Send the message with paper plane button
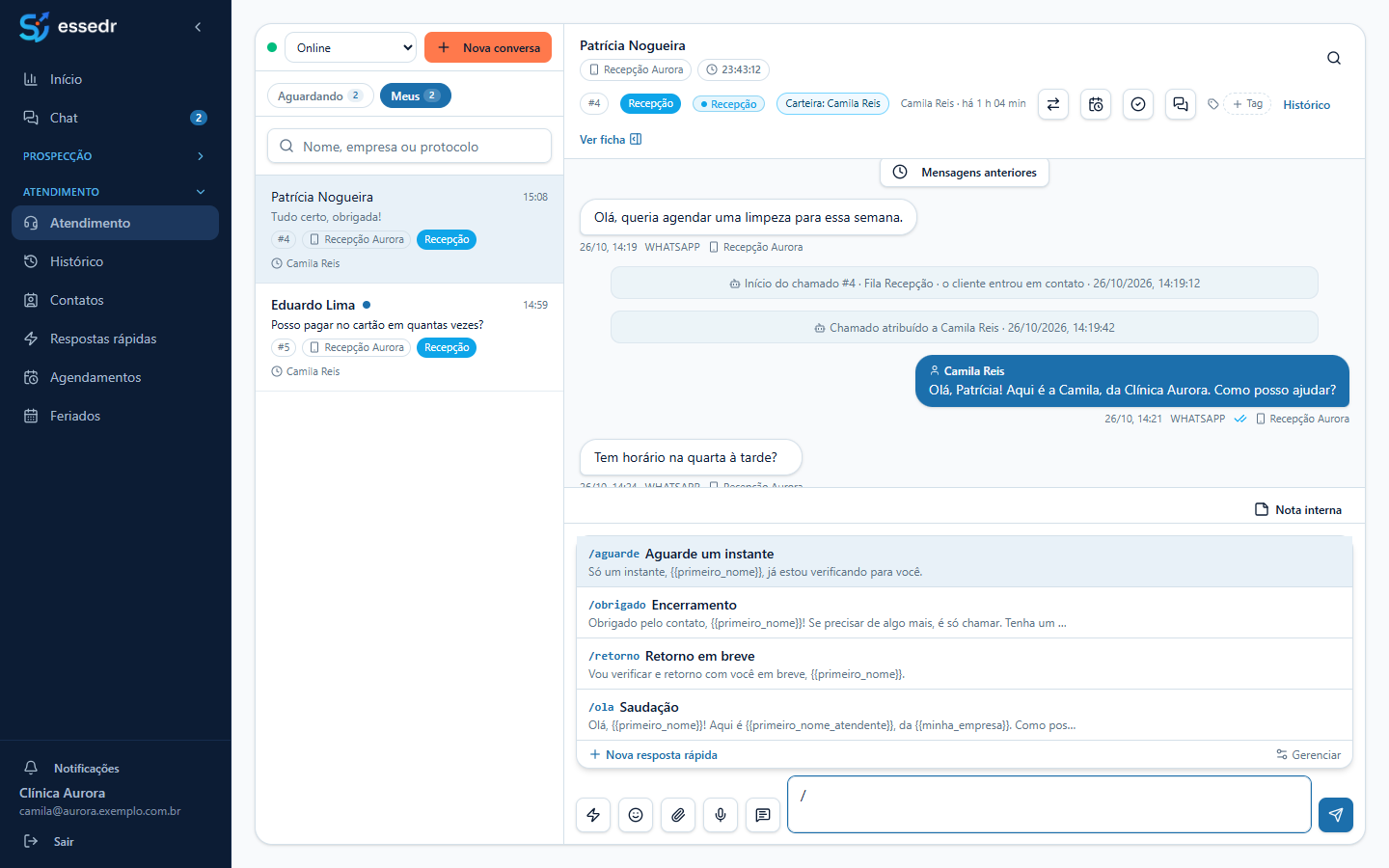Viewport: 1389px width, 868px height. coord(1336,815)
